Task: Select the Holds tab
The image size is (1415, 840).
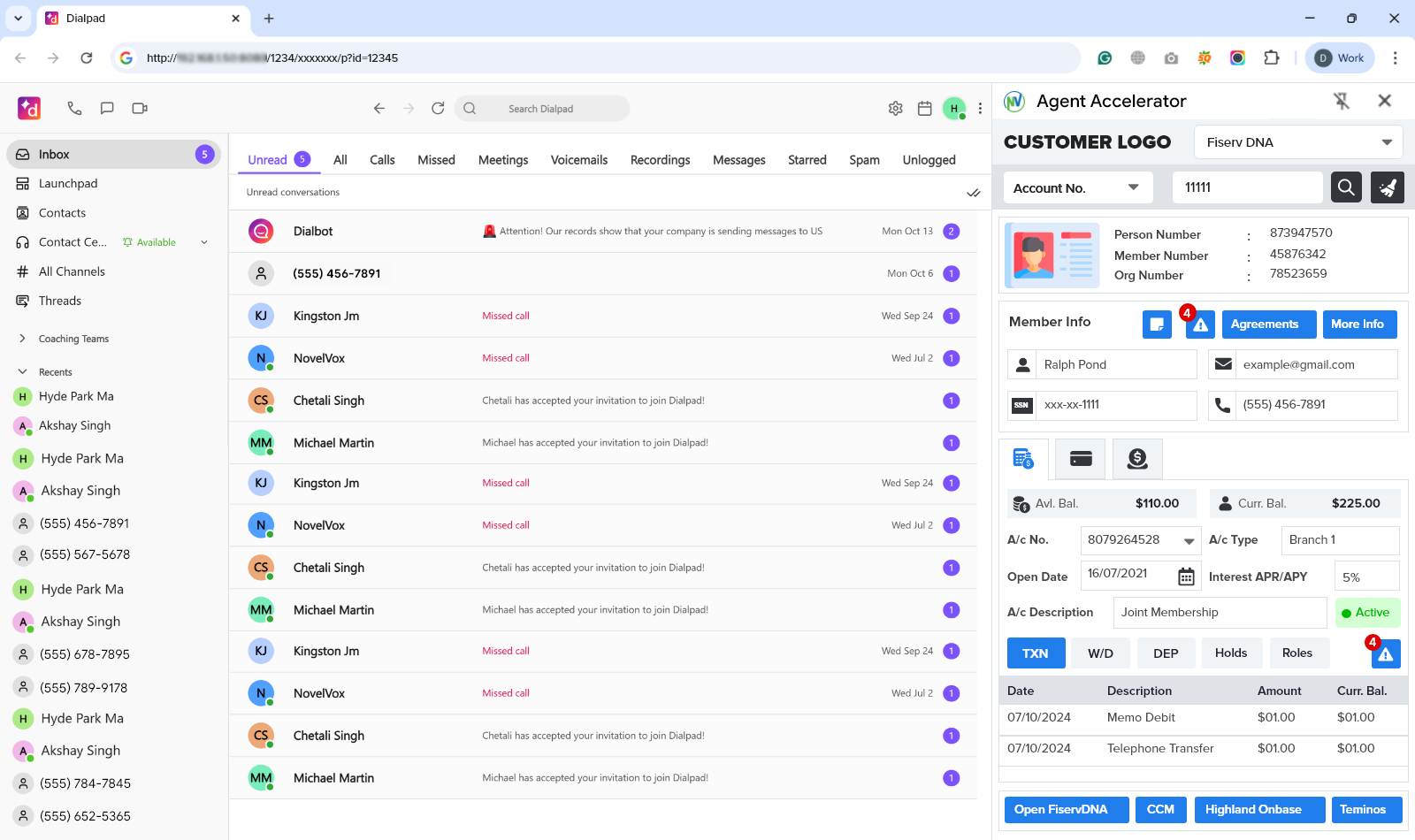Action: click(1231, 653)
